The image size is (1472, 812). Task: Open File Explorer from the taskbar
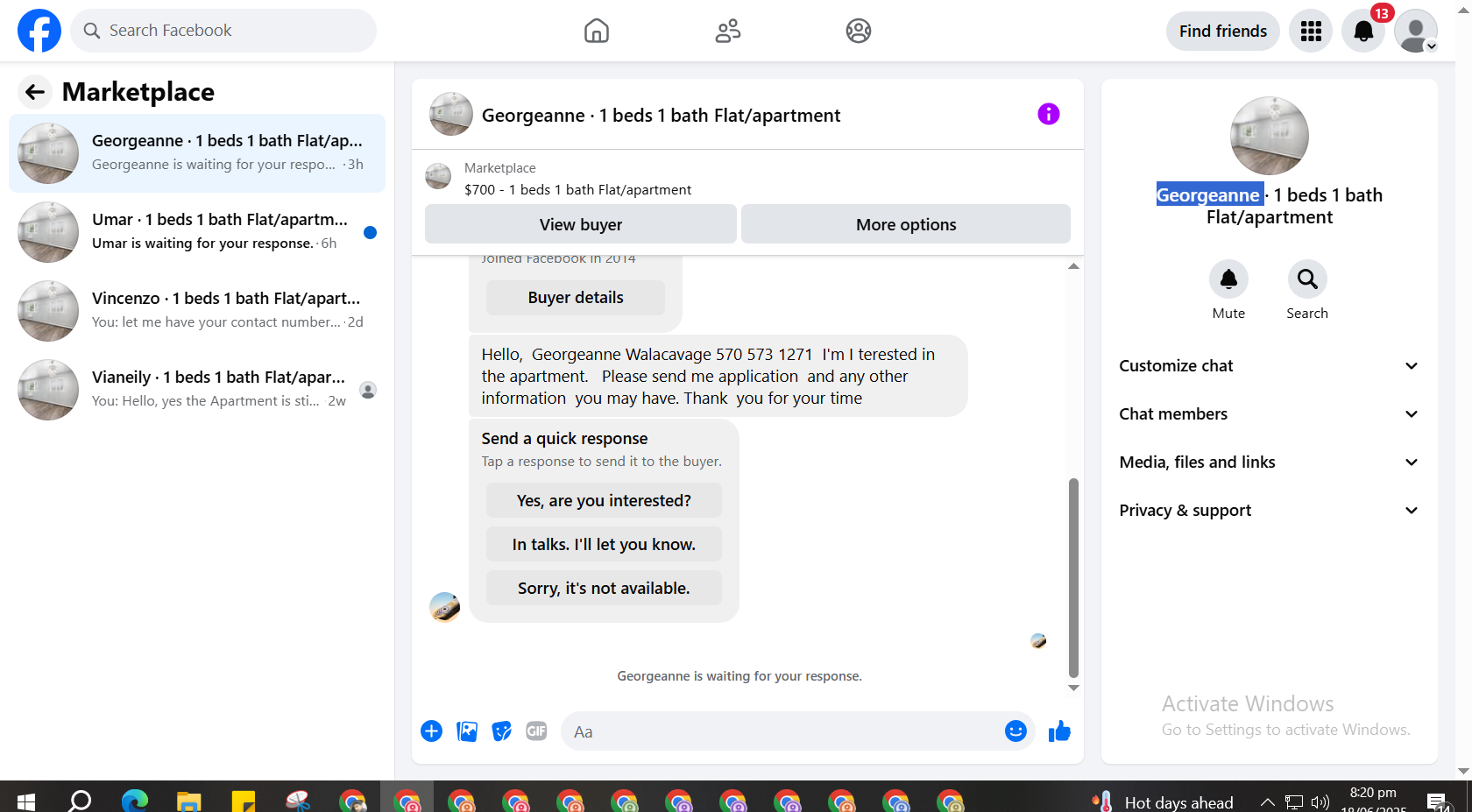click(x=188, y=801)
